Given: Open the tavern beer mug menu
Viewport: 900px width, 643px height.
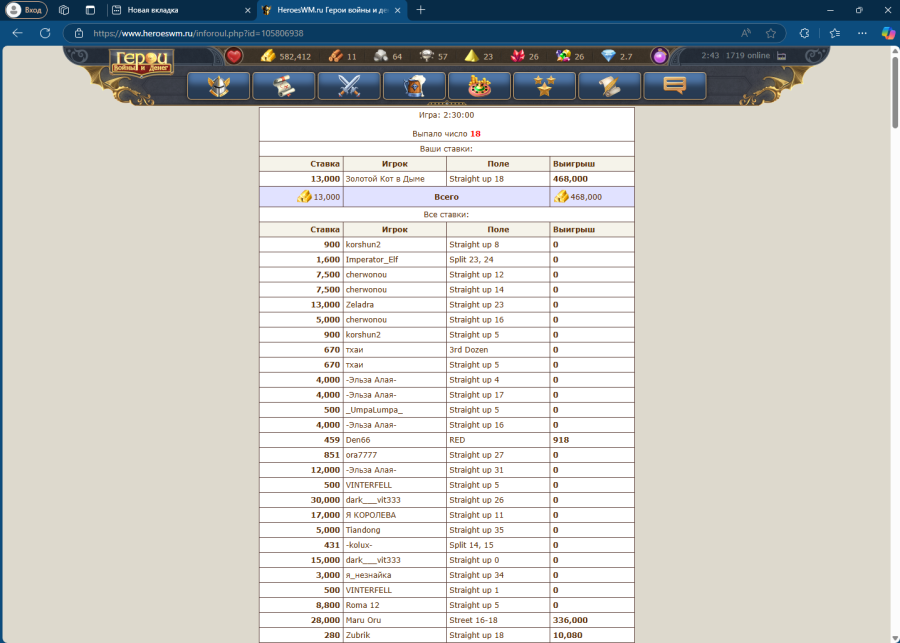Looking at the screenshot, I should pos(414,86).
